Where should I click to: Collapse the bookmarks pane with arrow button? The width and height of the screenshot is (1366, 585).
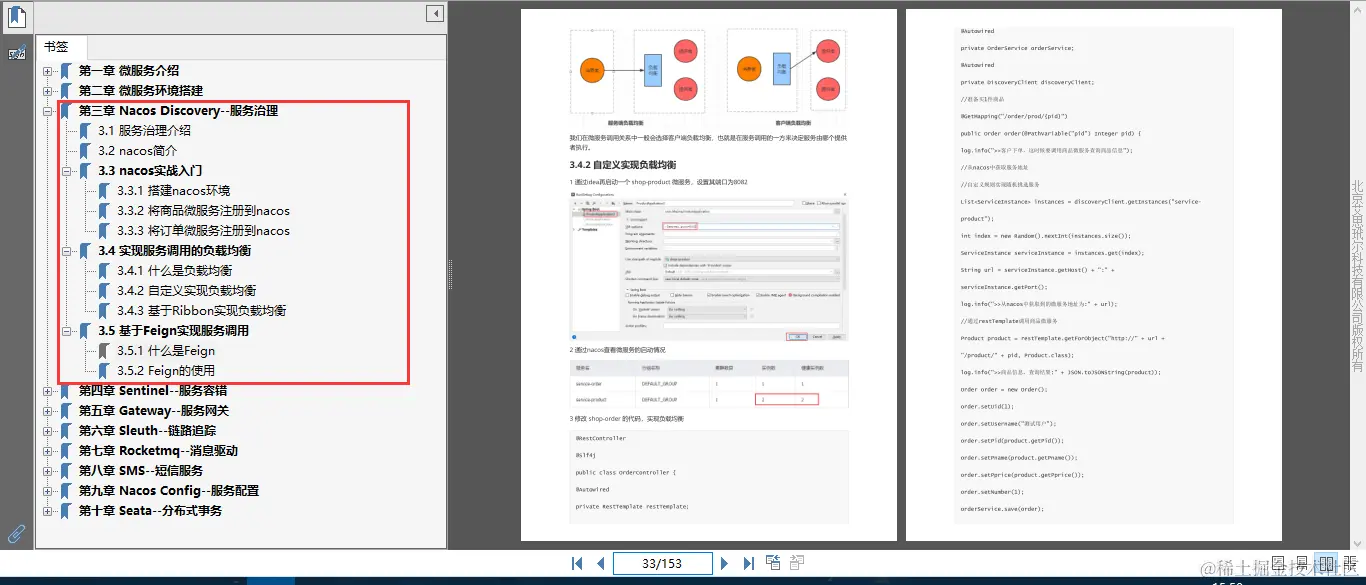click(435, 14)
